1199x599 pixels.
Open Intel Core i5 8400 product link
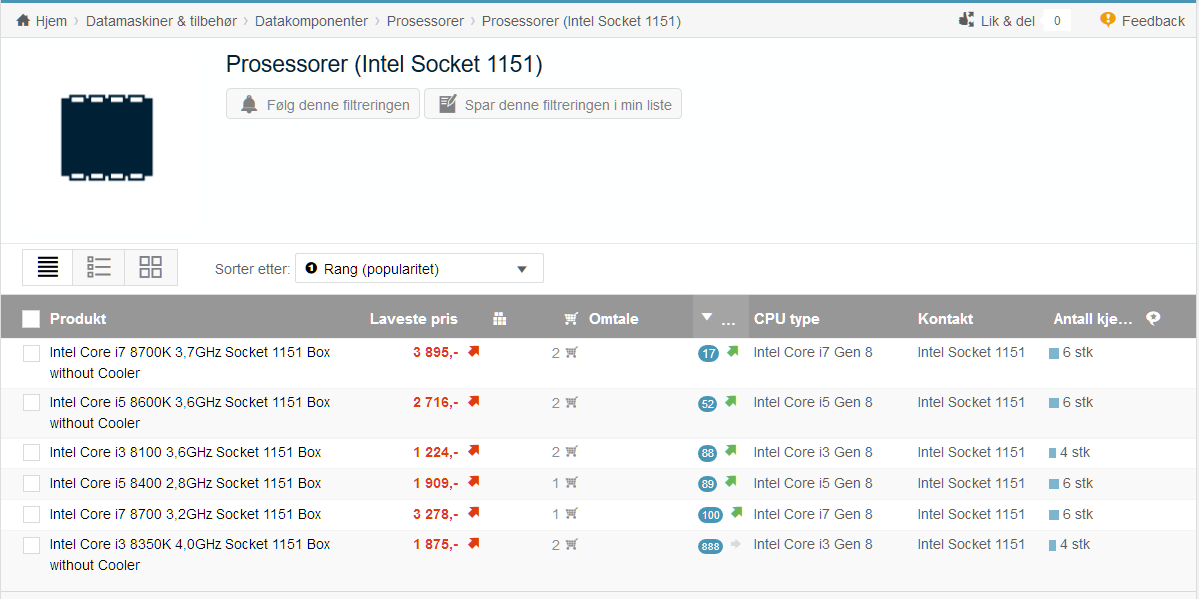point(185,483)
